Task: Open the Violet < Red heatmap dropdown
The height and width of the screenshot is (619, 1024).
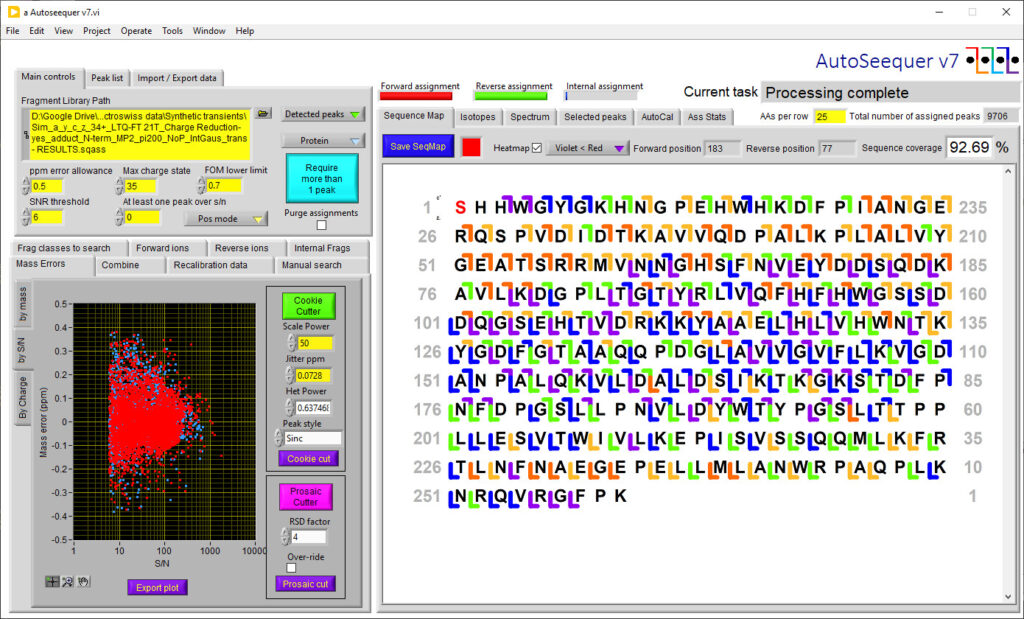Action: tap(586, 148)
